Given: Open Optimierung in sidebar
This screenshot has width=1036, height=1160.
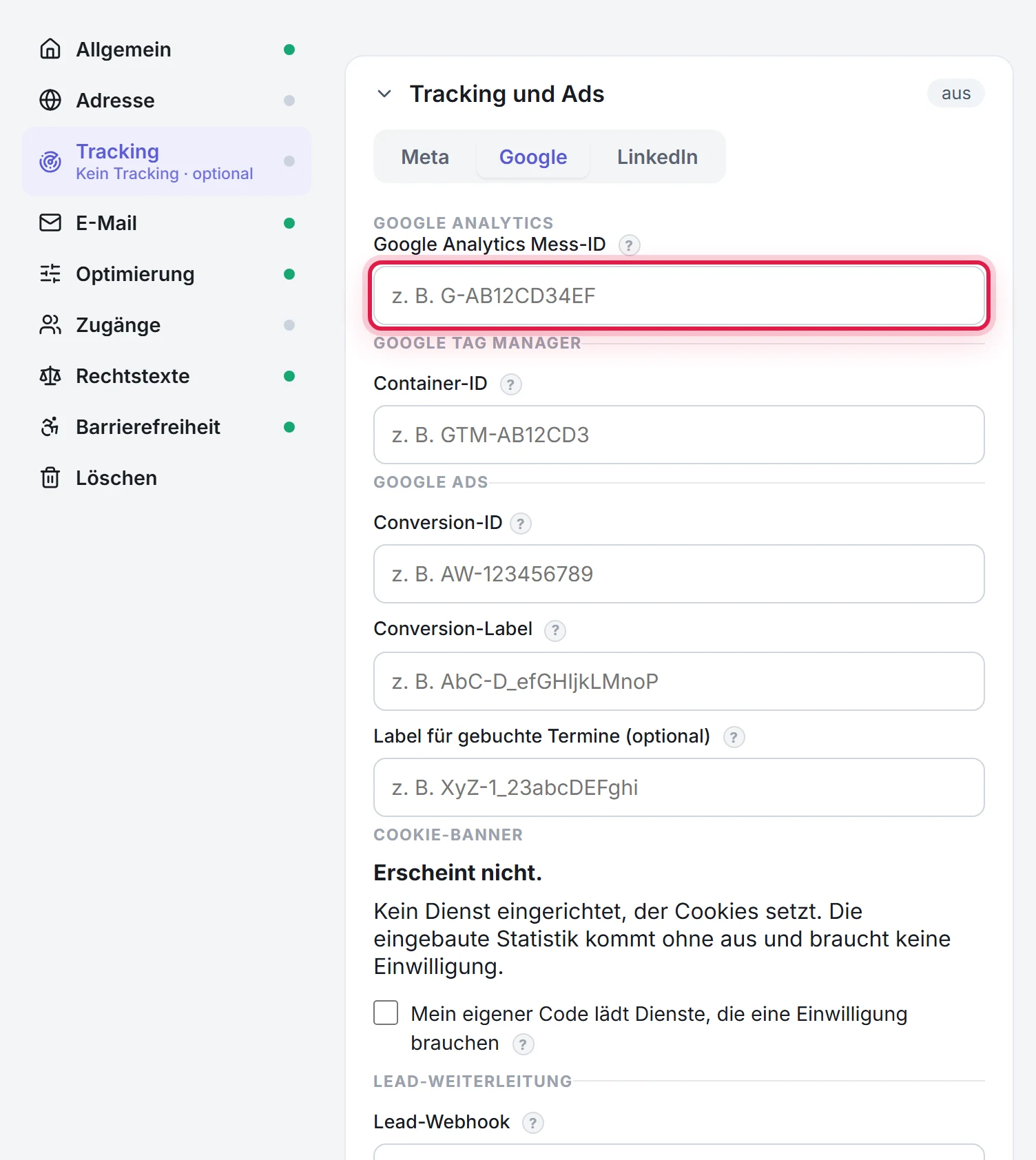Looking at the screenshot, I should click(167, 274).
